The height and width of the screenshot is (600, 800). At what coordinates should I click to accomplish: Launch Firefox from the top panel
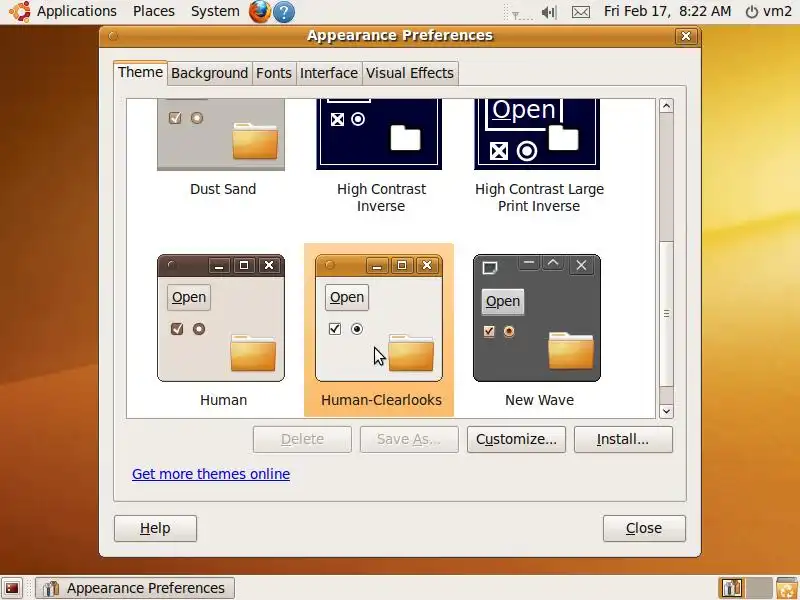point(259,12)
